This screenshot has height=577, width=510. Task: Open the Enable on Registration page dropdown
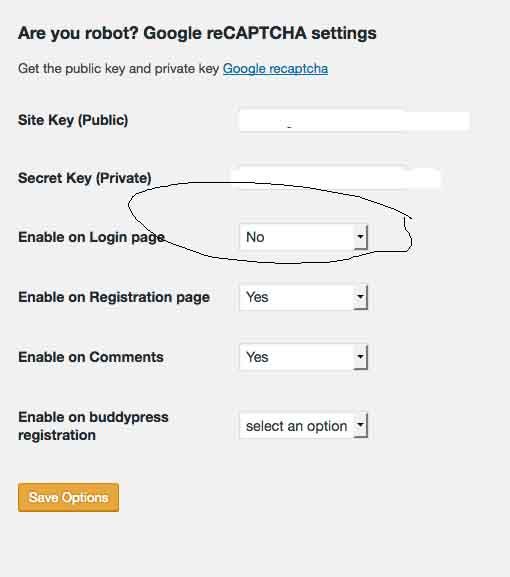tap(303, 297)
